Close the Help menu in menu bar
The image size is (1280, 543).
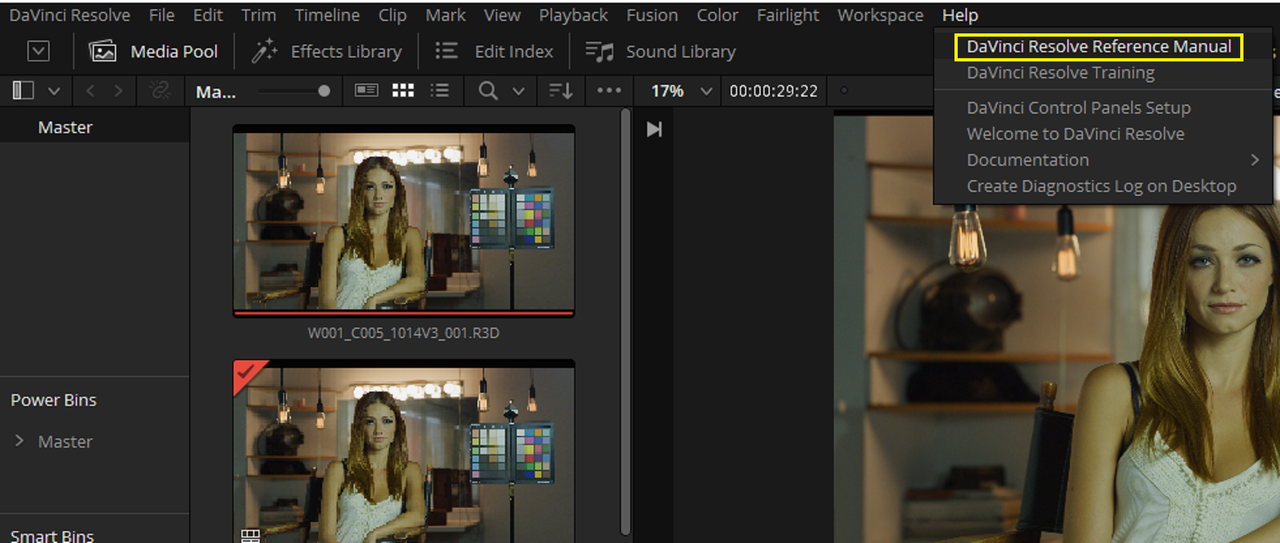click(x=960, y=15)
